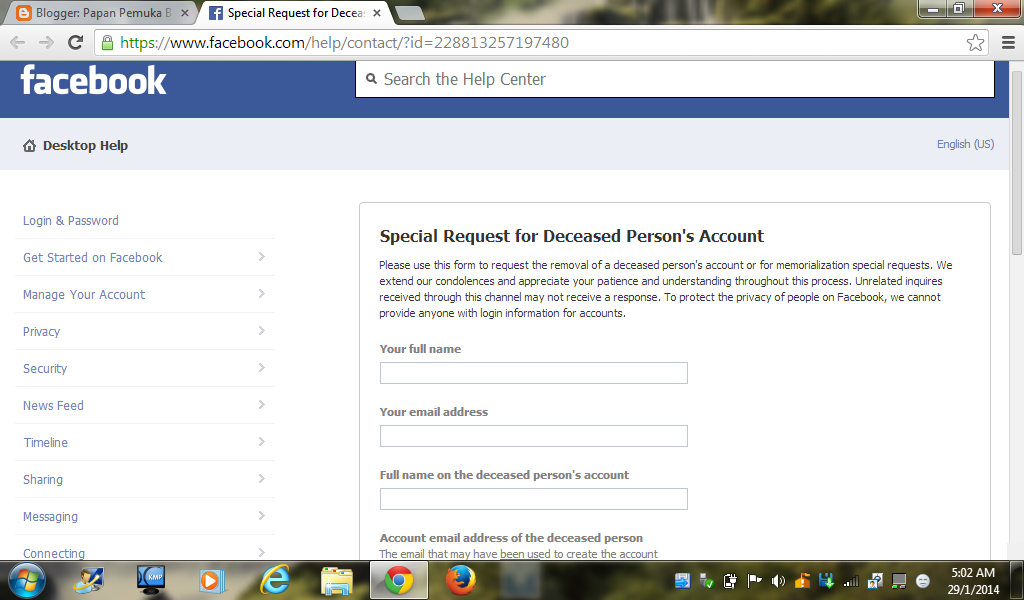The image size is (1024, 600).
Task: Open the Security help topic
Action: [44, 369]
